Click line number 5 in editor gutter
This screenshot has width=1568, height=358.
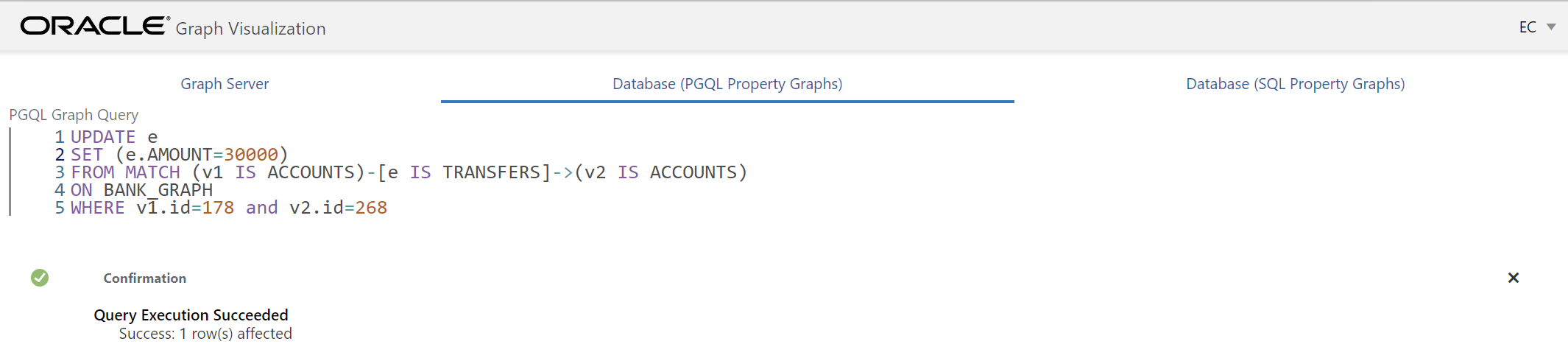(60, 208)
